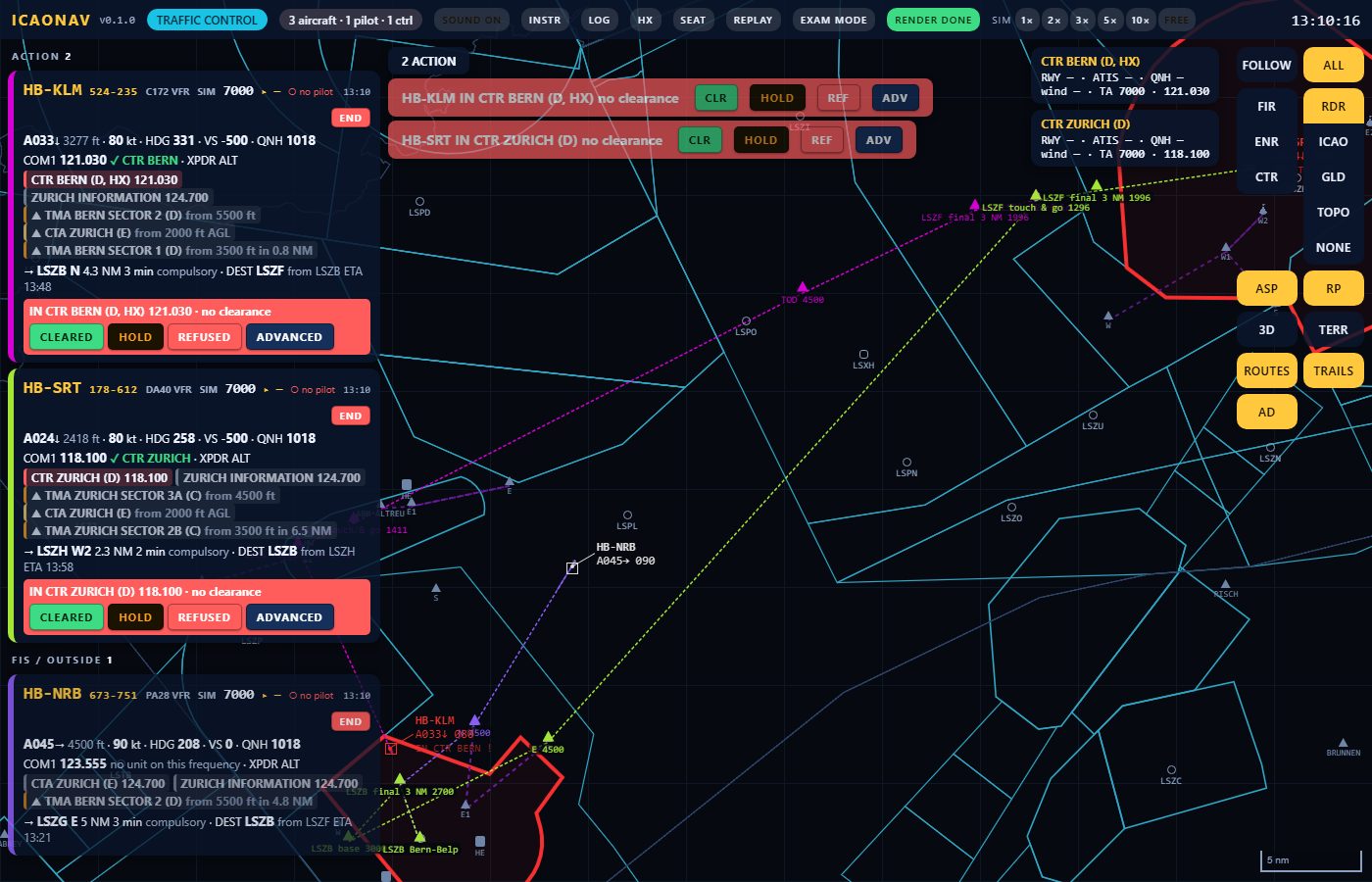Click HOLD in the HB-SRT action bar row
Screen dimensions: 1372x882
pyautogui.click(x=760, y=140)
